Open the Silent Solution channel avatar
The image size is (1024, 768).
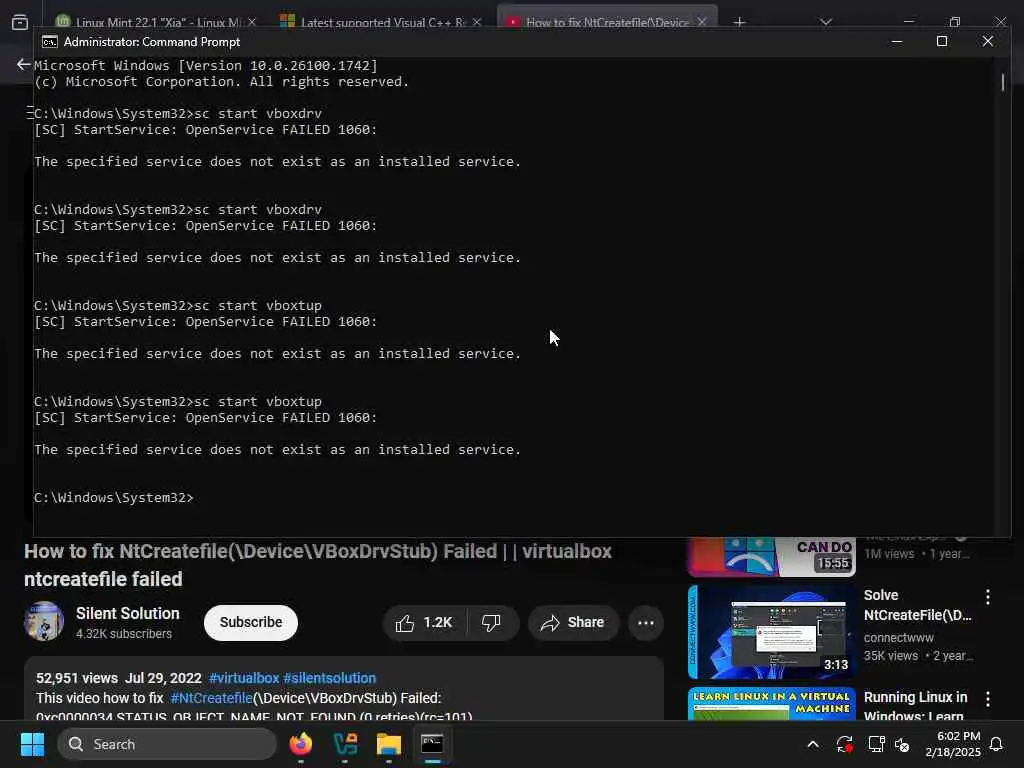click(44, 621)
